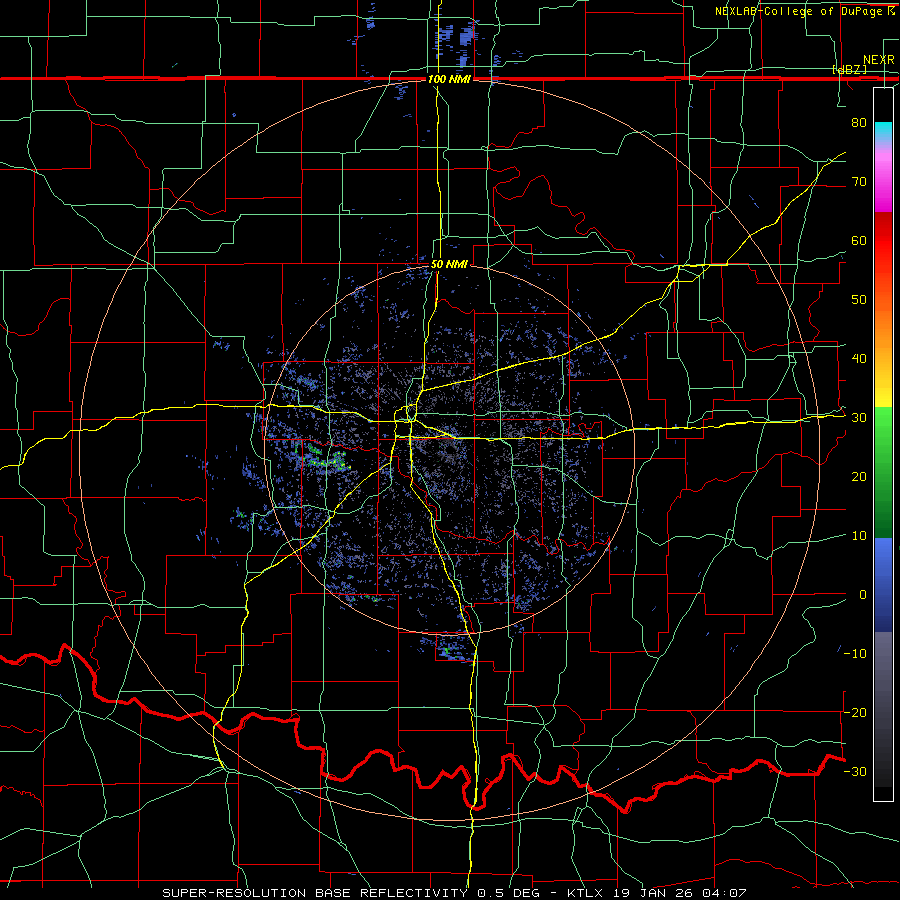This screenshot has width=900, height=900.
Task: Click the 40 value on the dBZ scale
Action: (859, 359)
